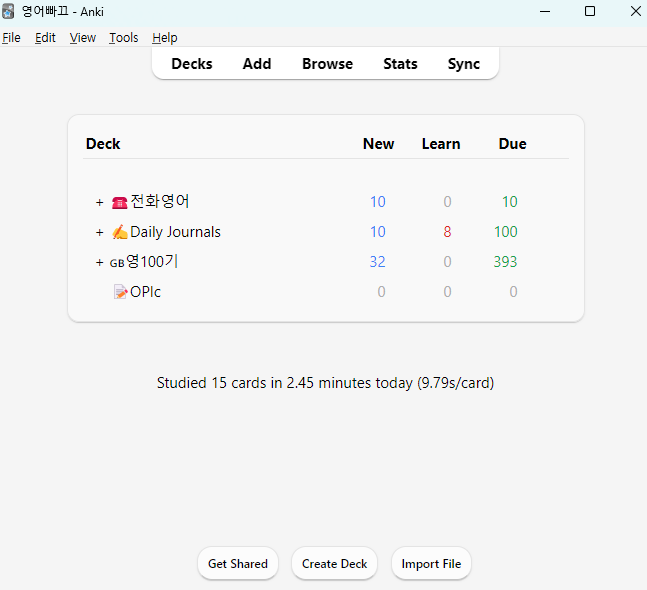Click the Anki app icon in title bar

coord(8,11)
